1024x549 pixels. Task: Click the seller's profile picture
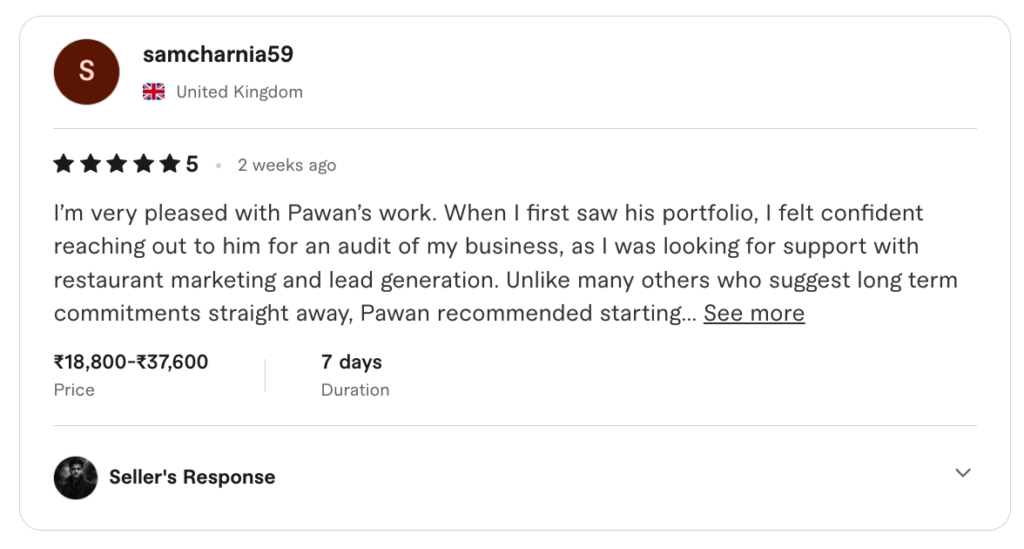point(76,477)
